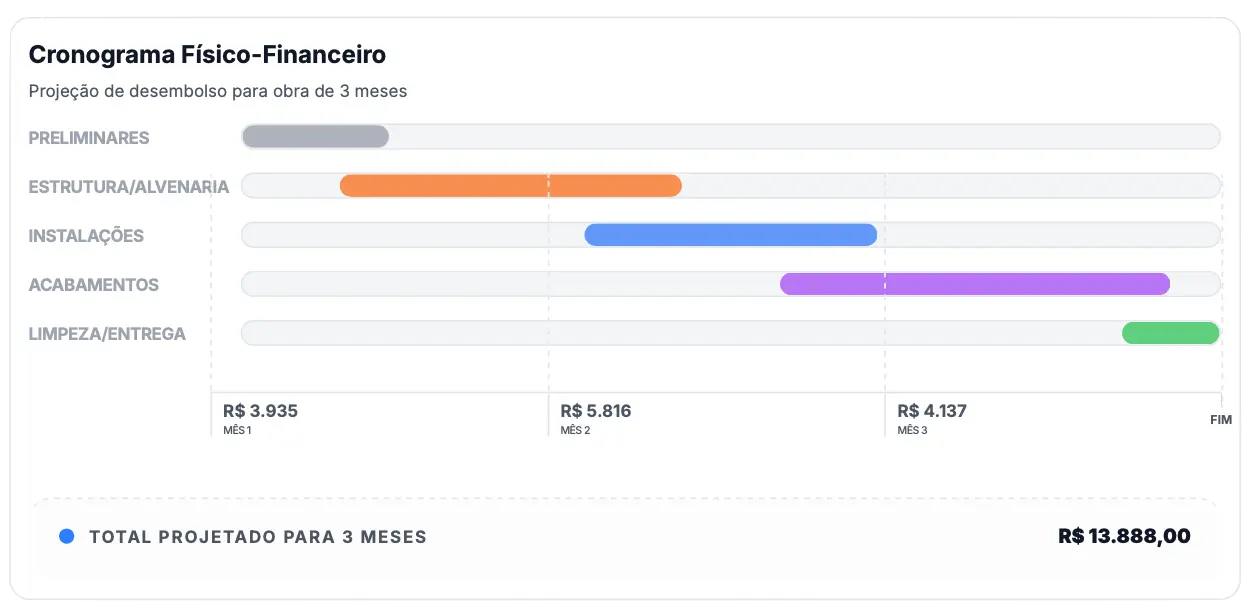Viewport: 1254px width, 614px height.
Task: Select the ACABAMENTOS row label
Action: tap(94, 285)
